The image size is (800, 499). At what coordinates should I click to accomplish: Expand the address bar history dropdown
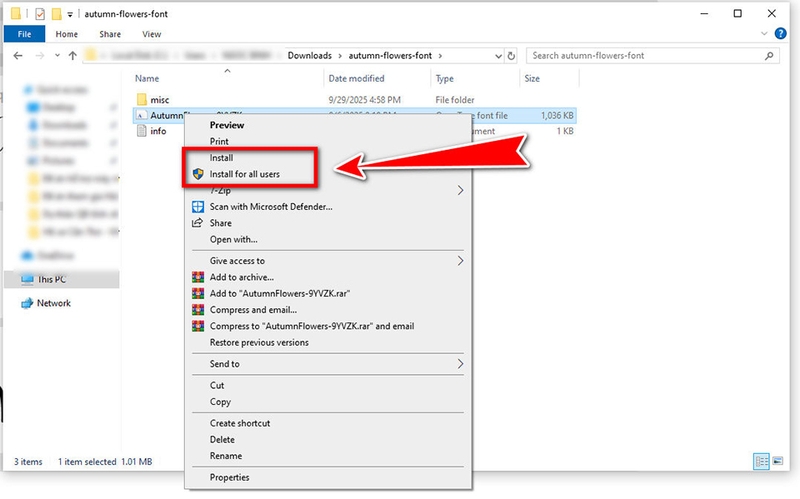coord(498,56)
